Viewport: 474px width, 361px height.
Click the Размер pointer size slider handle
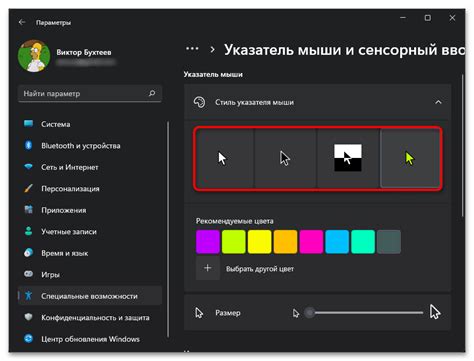coord(310,313)
